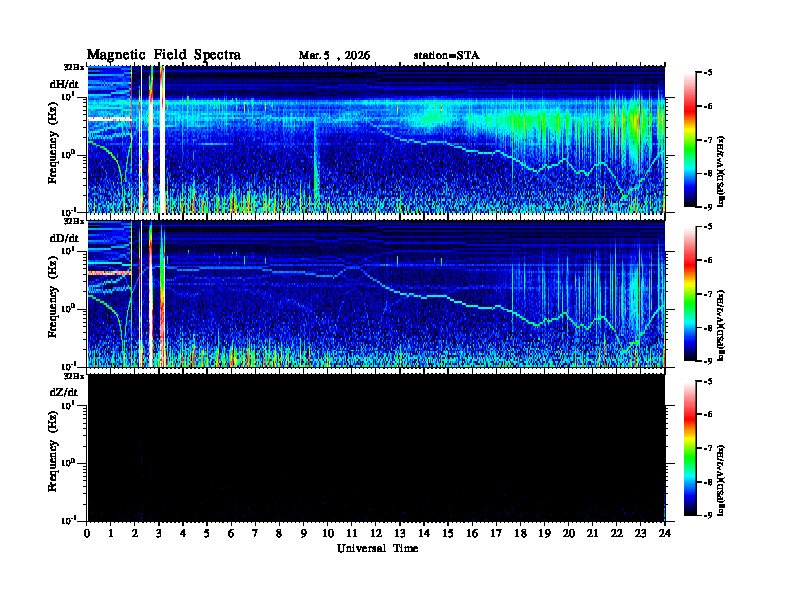Click hour tick label "24" on time axis

(x=665, y=534)
